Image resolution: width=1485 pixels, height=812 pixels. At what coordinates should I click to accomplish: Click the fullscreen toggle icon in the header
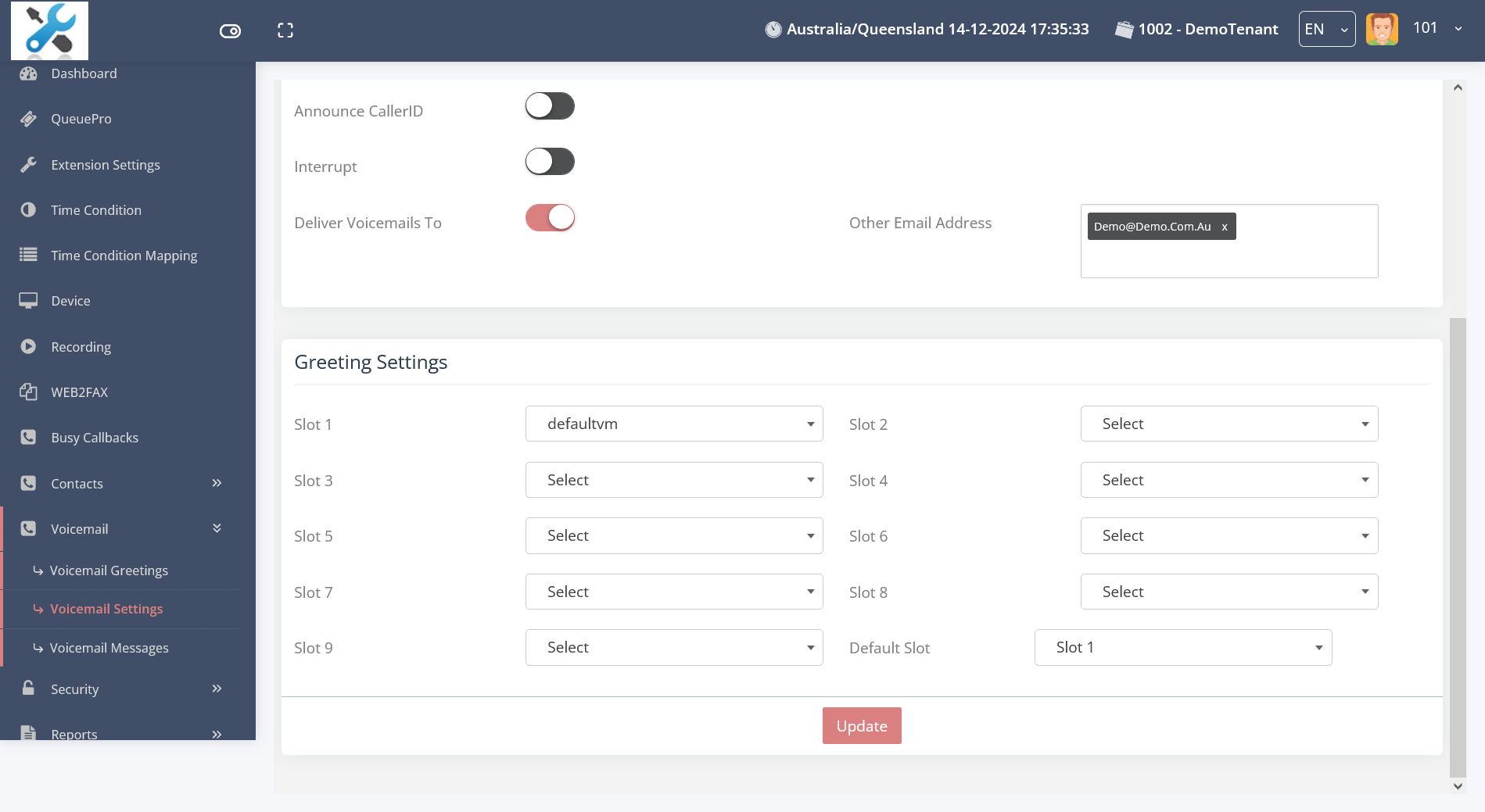click(x=285, y=29)
